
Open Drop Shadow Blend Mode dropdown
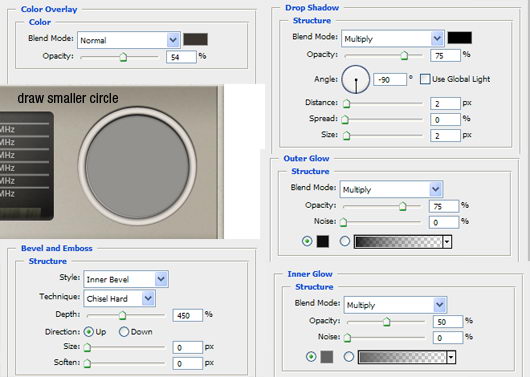click(393, 39)
